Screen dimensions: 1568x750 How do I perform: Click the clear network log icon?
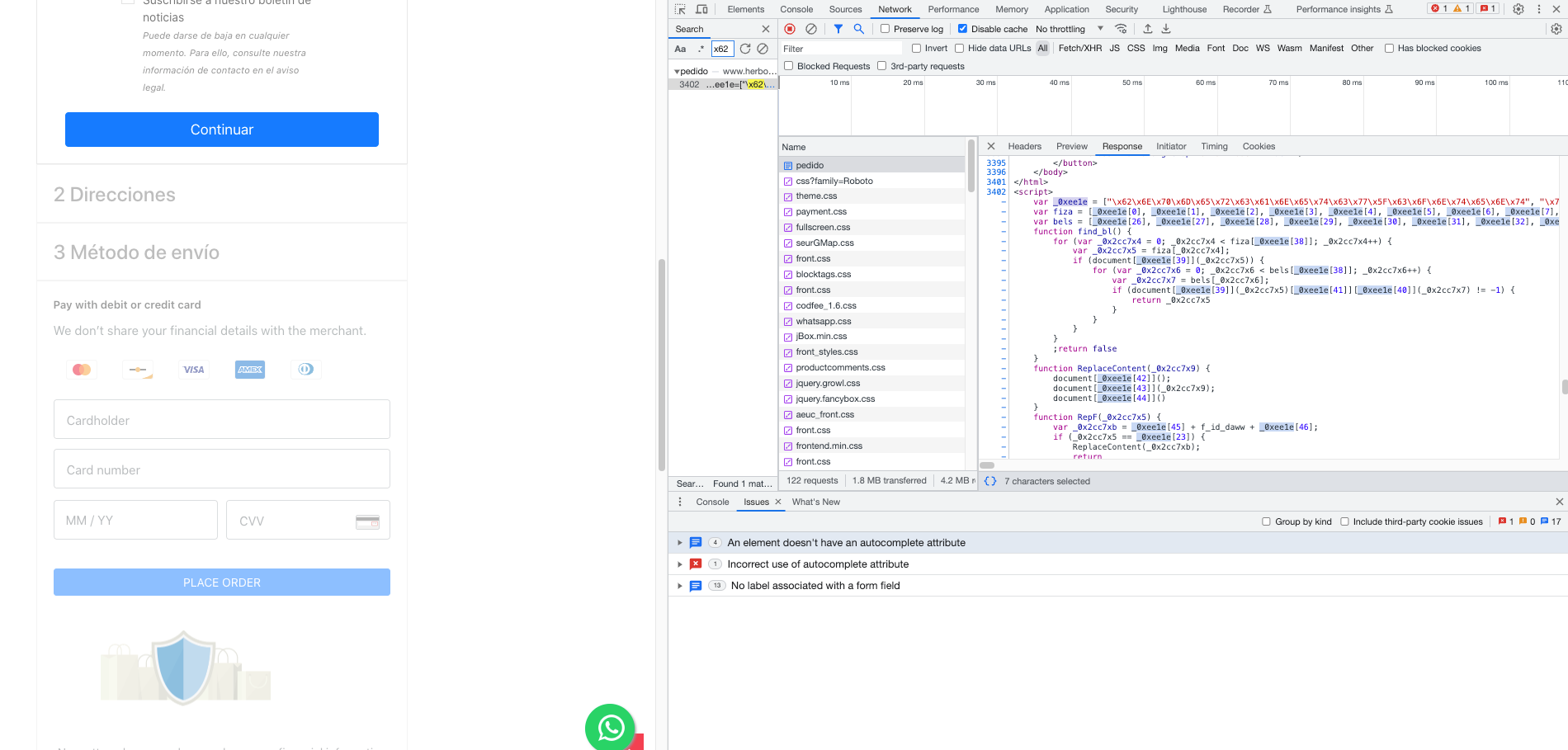point(811,29)
